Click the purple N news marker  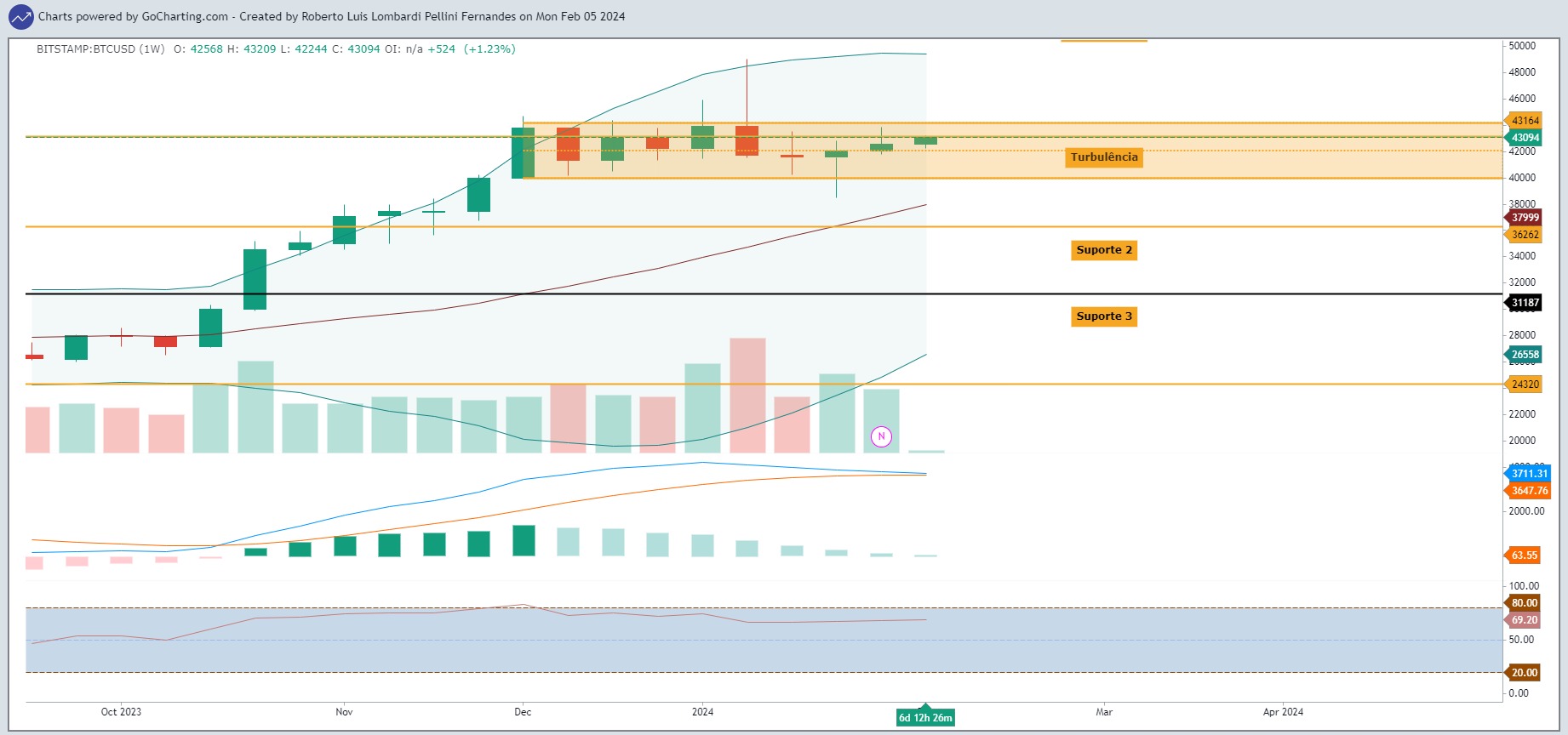click(881, 436)
